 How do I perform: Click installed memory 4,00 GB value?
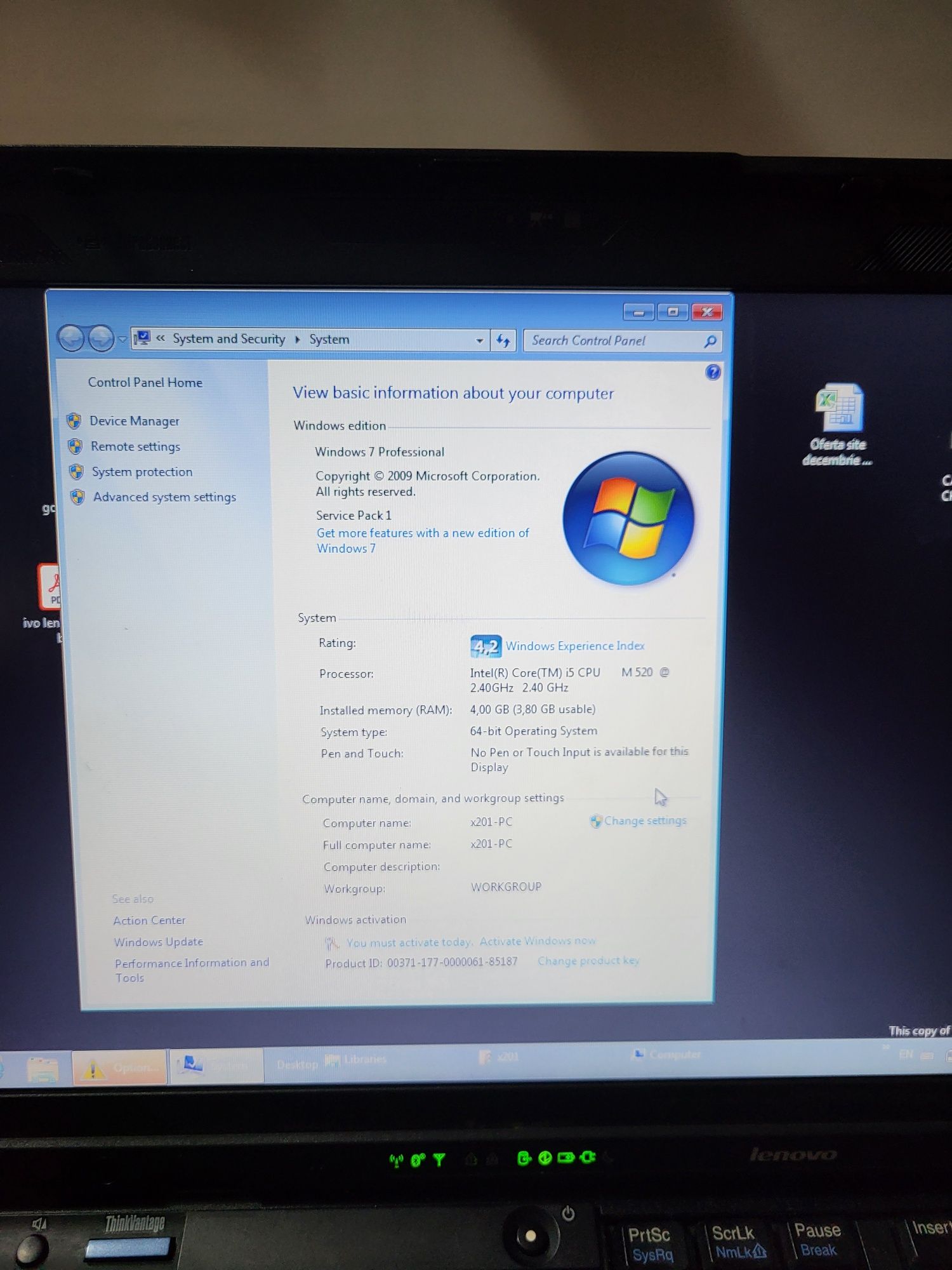pos(532,709)
